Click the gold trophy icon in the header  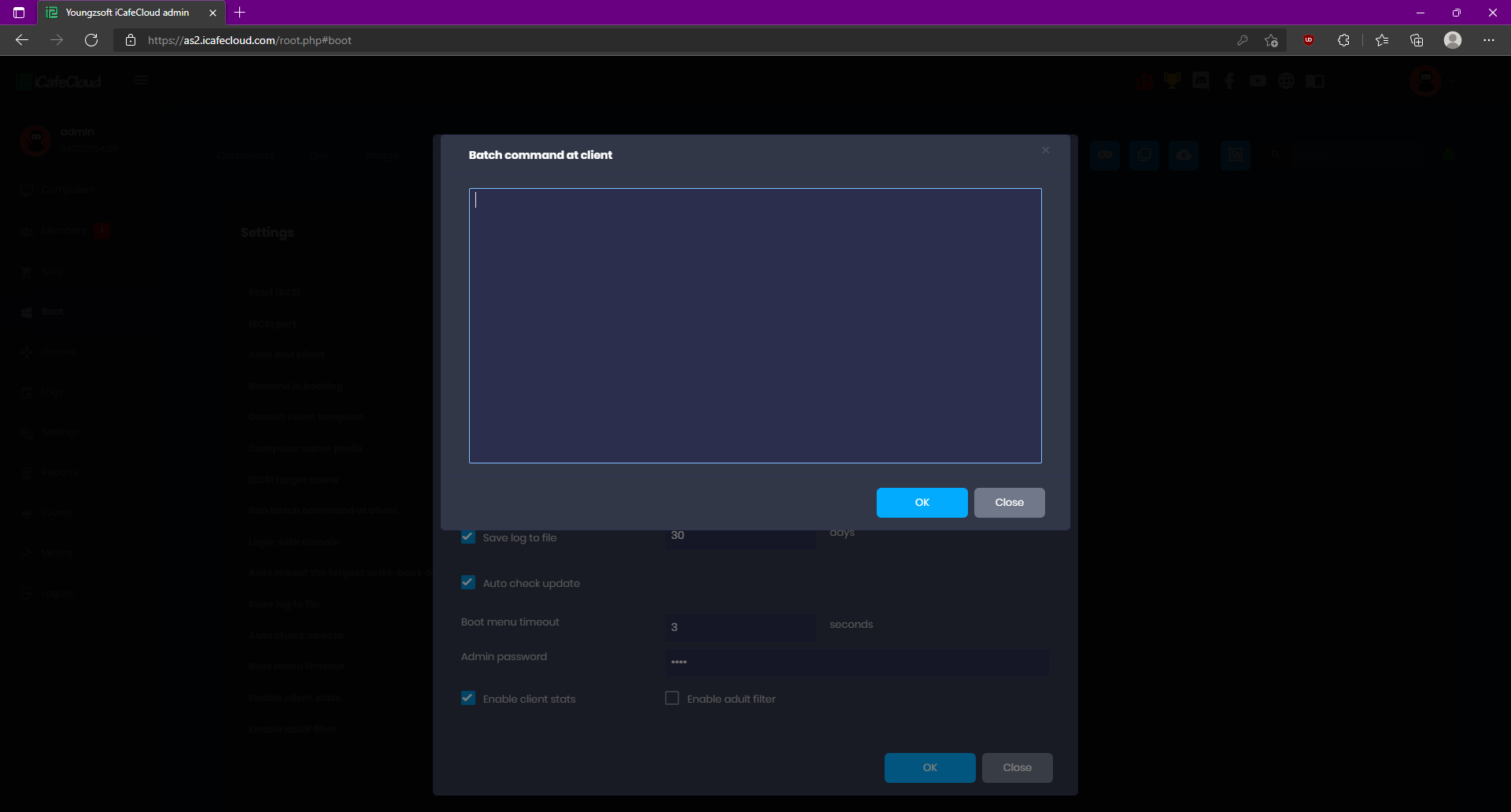[1172, 80]
